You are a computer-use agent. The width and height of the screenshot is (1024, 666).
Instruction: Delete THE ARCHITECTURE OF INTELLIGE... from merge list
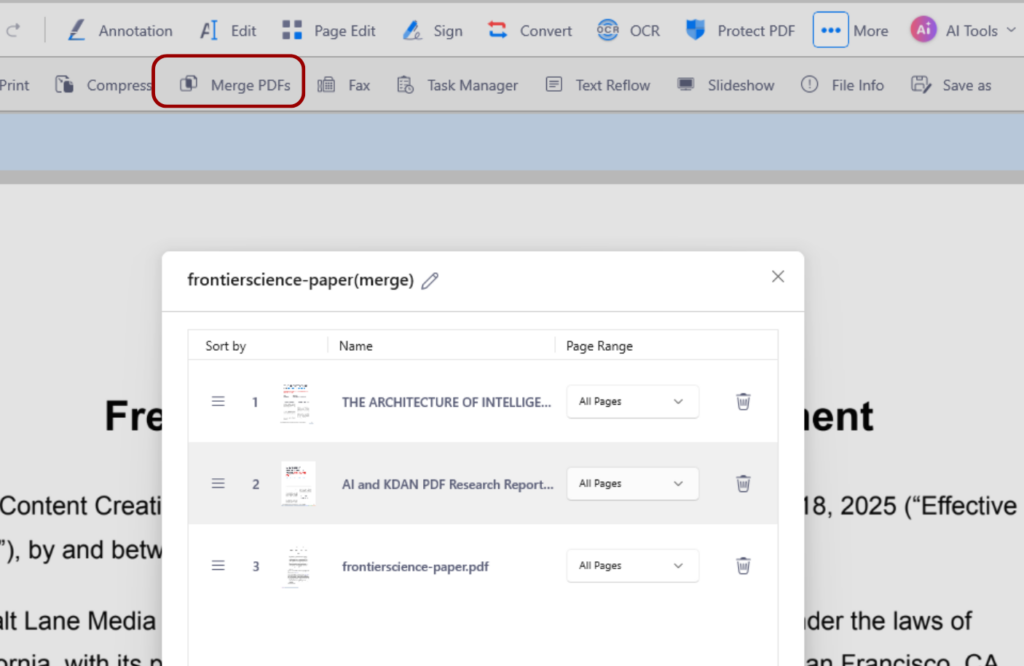(743, 401)
